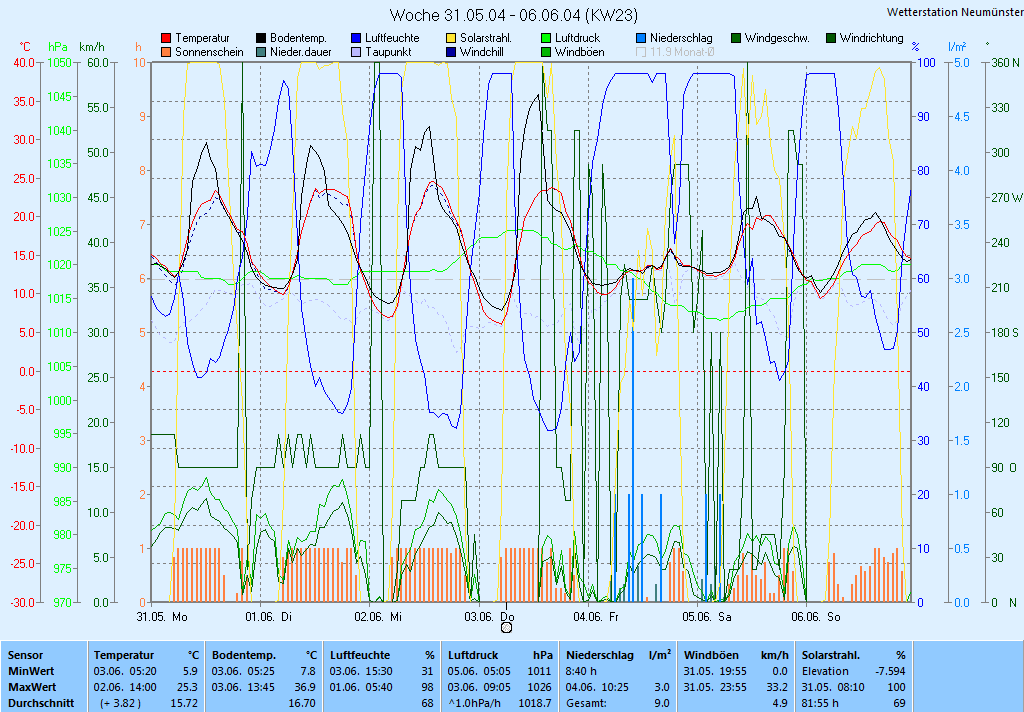This screenshot has width=1024, height=712.
Task: Toggle the greyed 11.9 Monat-Ø checkbox
Action: click(x=641, y=52)
